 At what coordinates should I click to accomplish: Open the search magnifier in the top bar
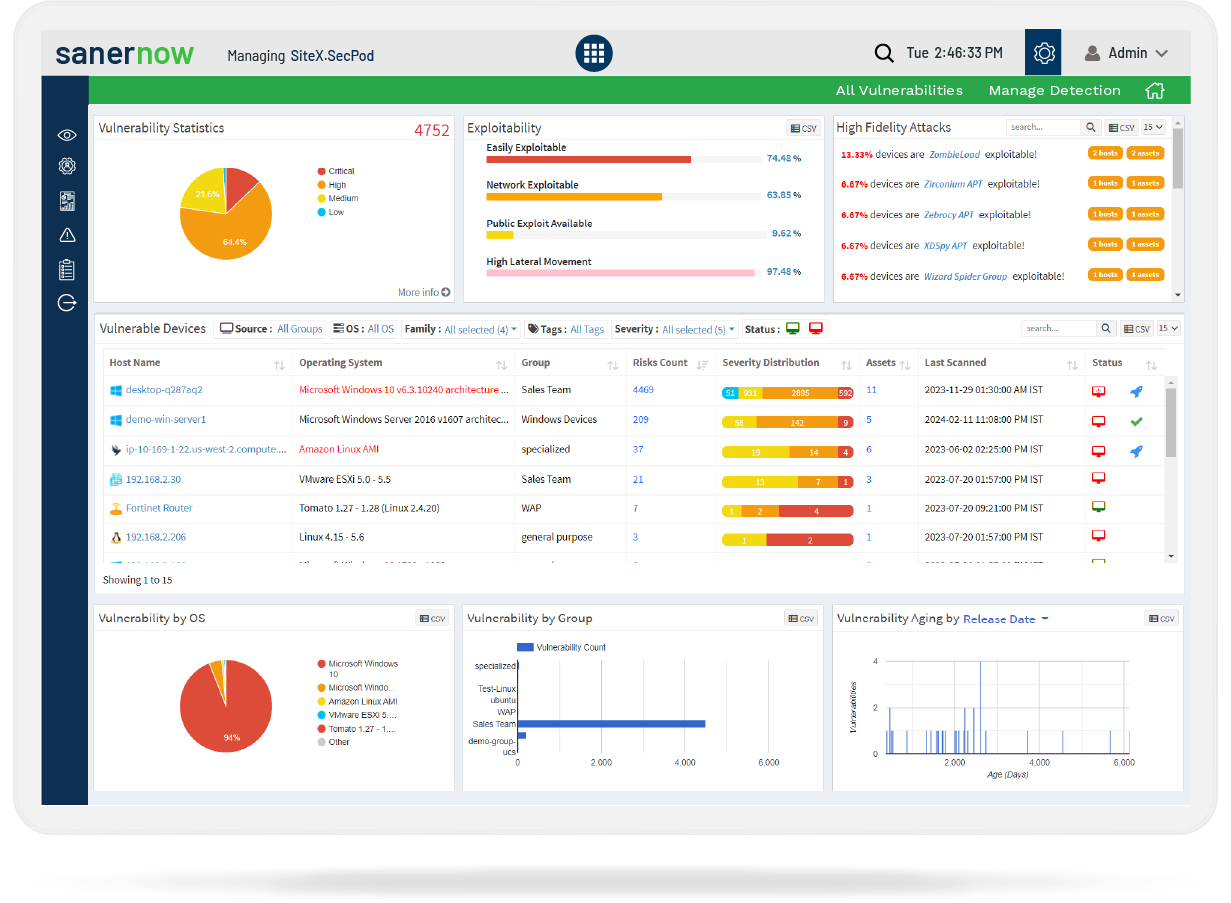point(885,52)
